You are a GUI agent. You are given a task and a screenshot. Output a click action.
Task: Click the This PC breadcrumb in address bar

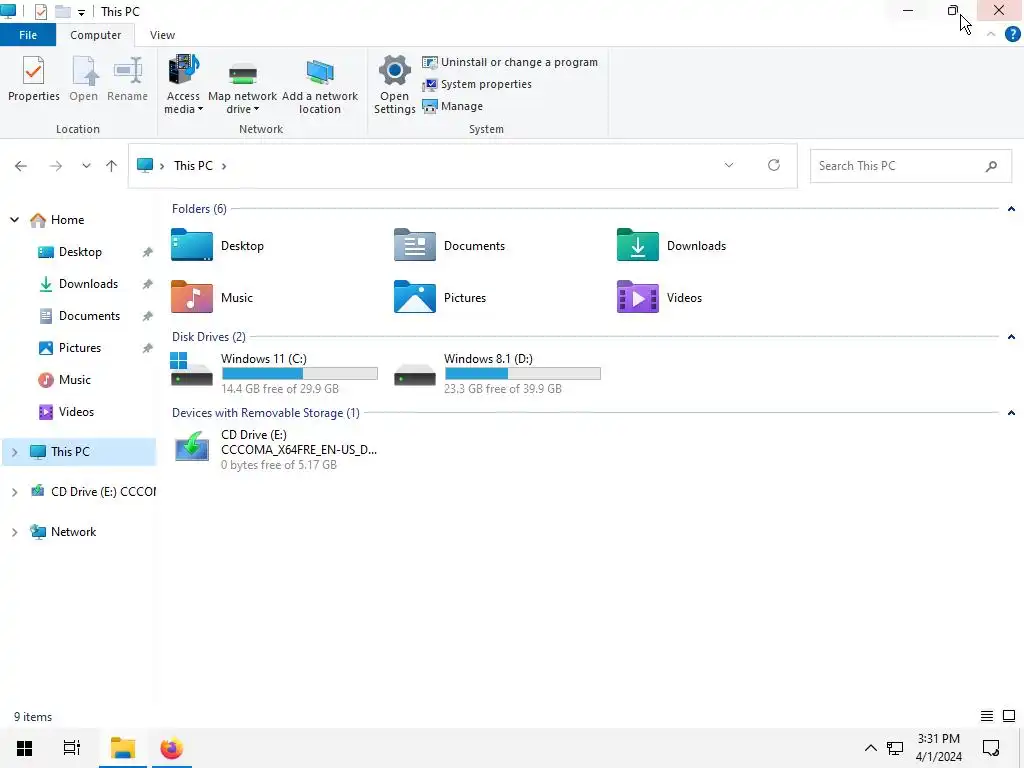pos(193,166)
